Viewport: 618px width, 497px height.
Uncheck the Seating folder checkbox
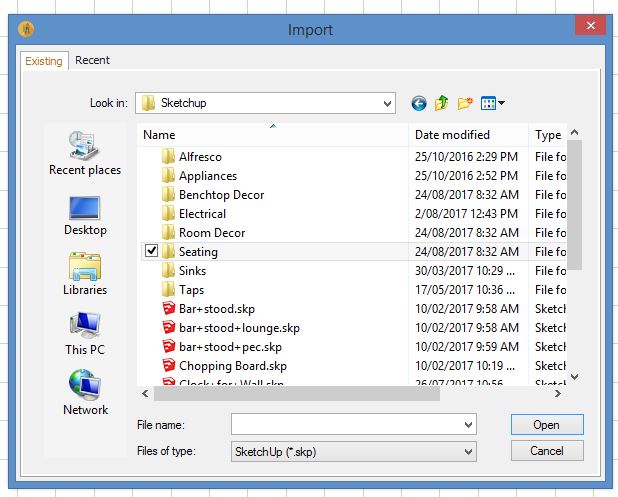151,252
